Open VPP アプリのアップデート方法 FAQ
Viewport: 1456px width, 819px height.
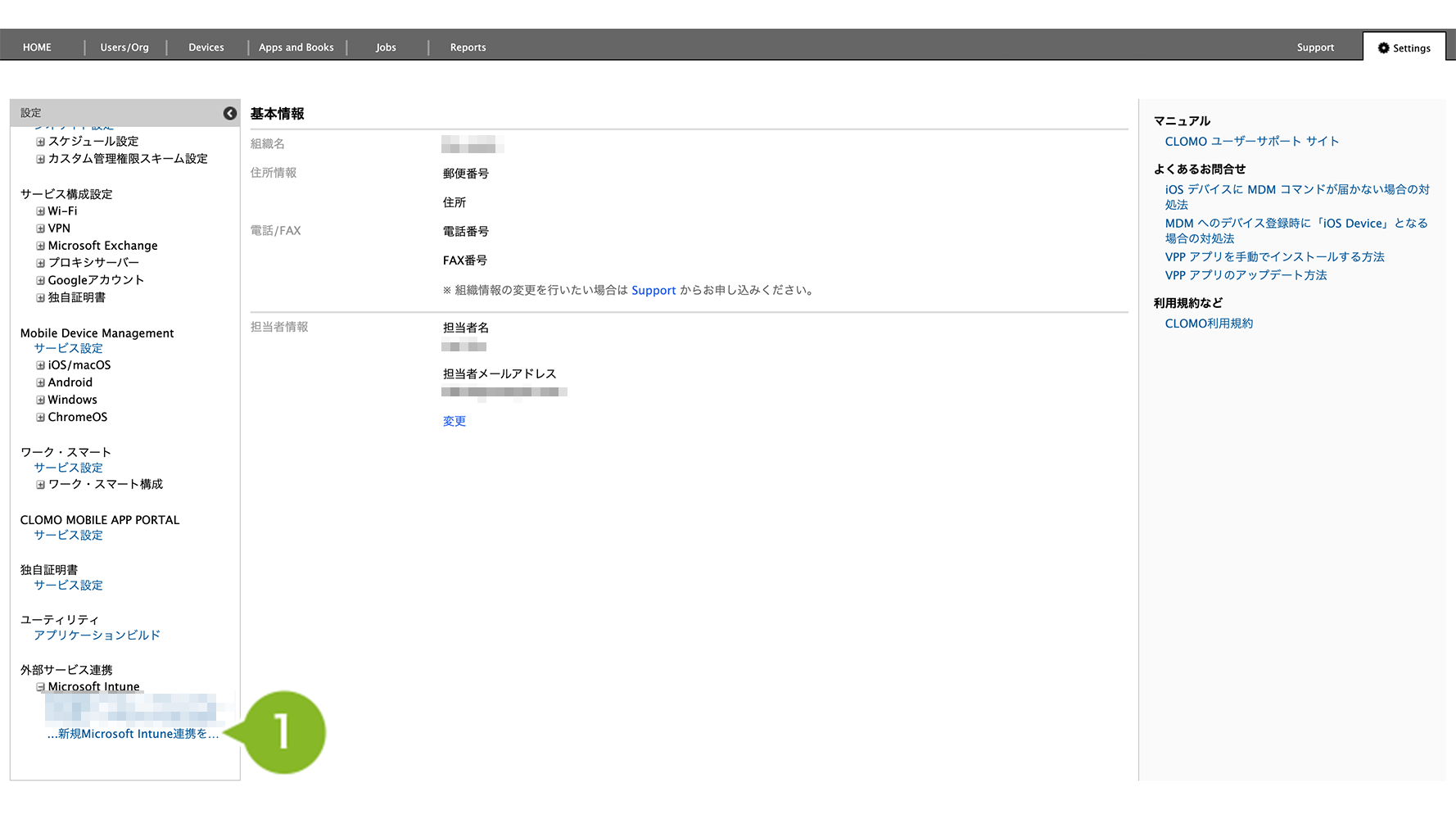click(1246, 275)
